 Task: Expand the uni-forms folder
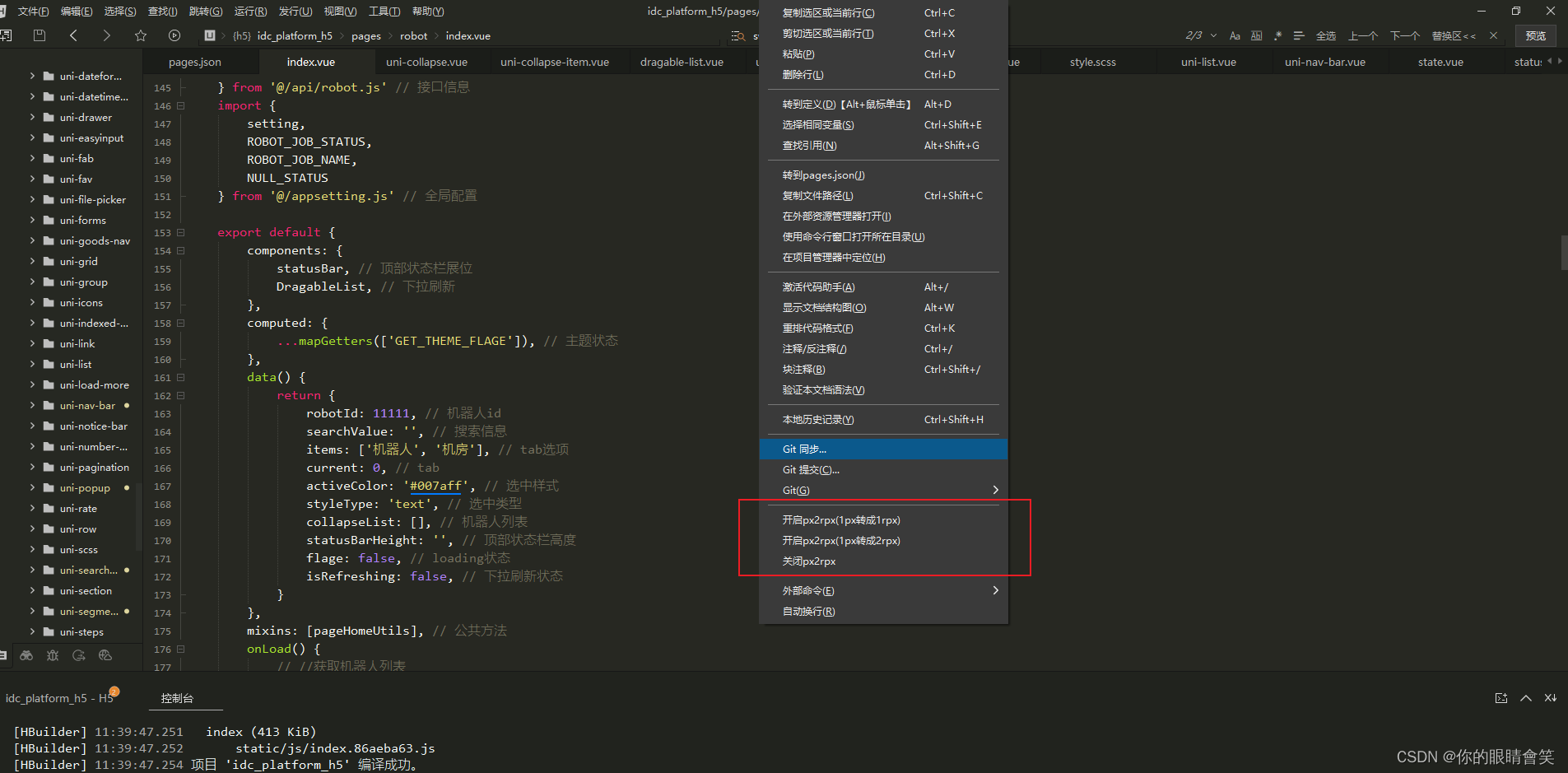[x=32, y=220]
